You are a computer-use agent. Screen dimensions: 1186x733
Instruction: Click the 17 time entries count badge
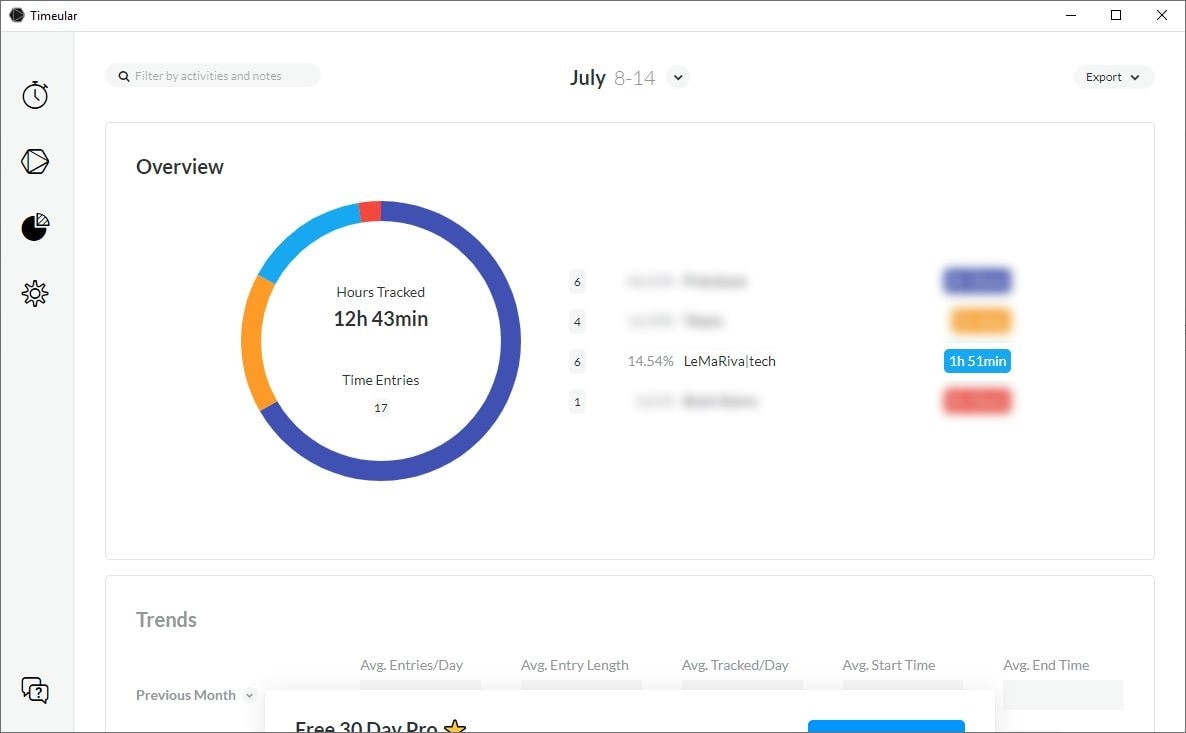point(380,408)
